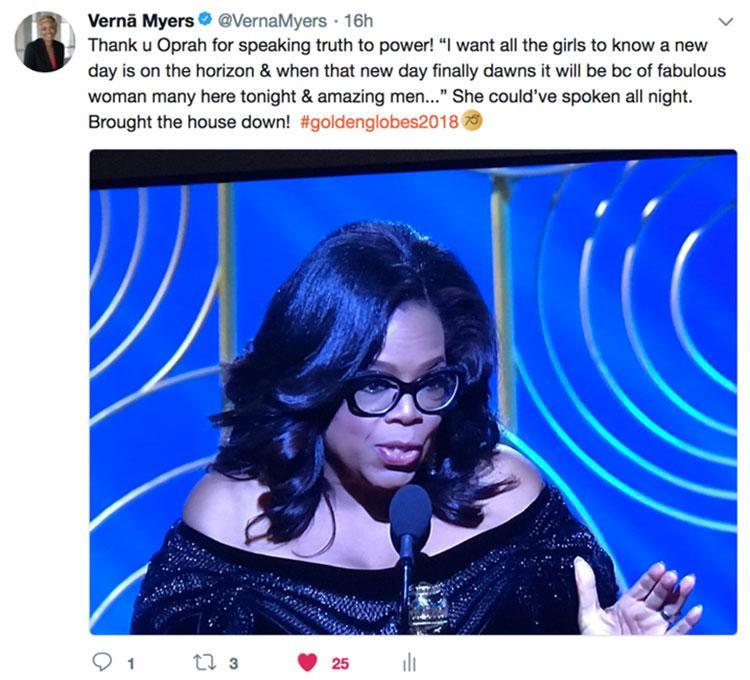
Task: Open tweet activity bar chart icon
Action: coord(409,663)
